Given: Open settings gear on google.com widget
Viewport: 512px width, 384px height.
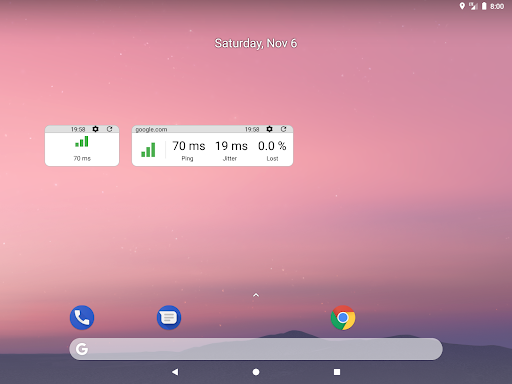Looking at the screenshot, I should [x=269, y=129].
